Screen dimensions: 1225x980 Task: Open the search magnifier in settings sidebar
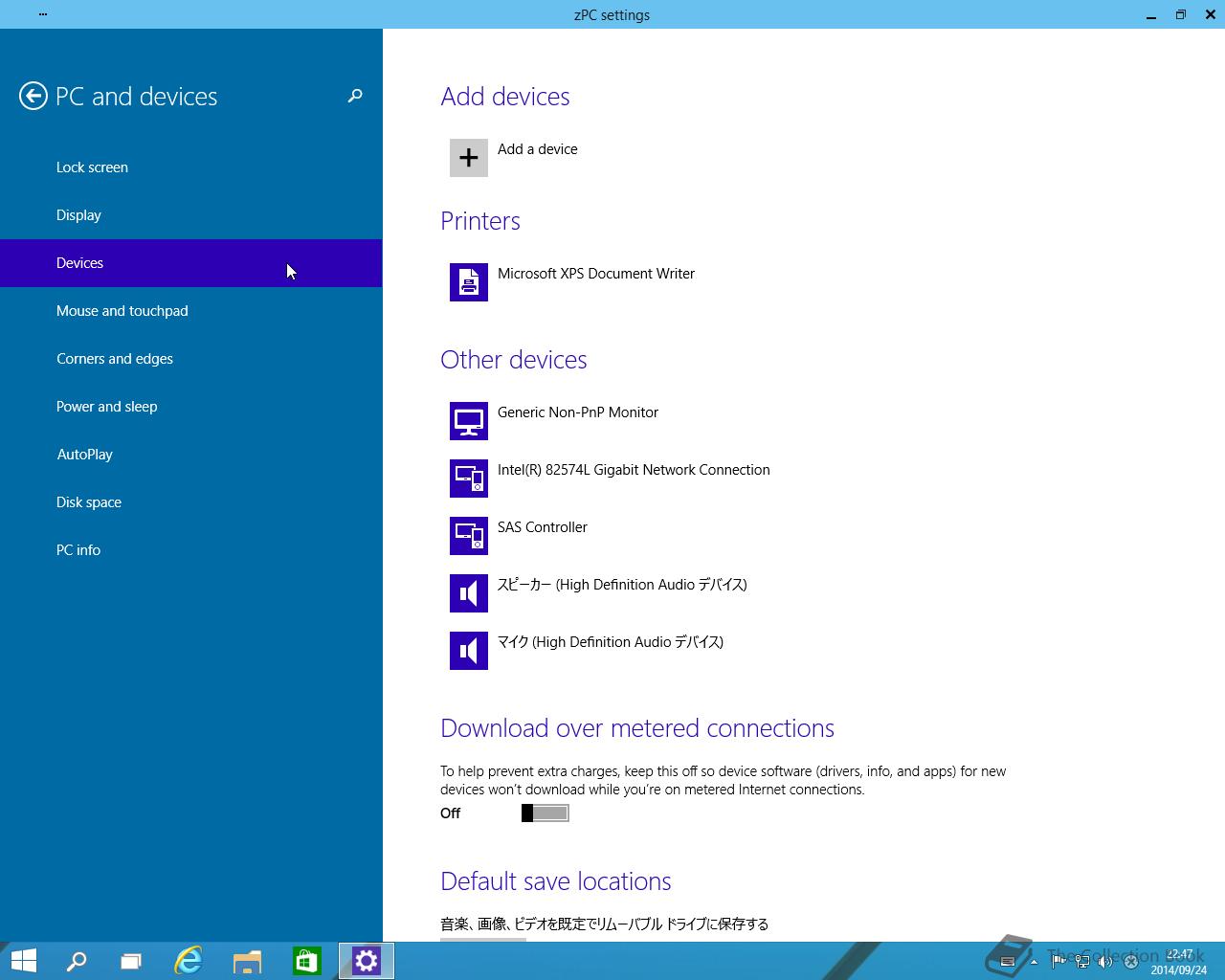355,96
